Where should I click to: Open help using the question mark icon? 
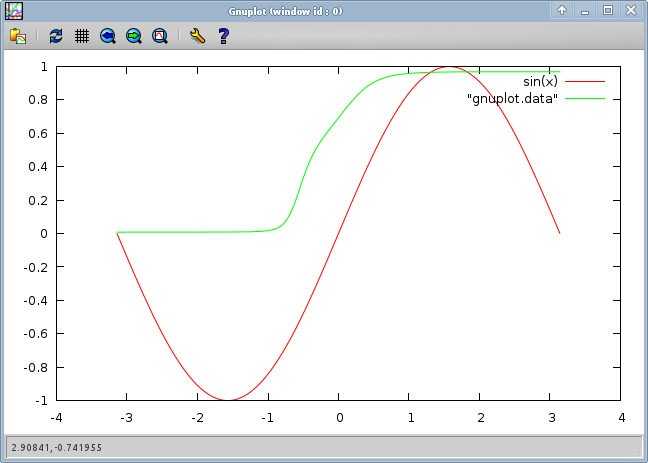(x=223, y=36)
